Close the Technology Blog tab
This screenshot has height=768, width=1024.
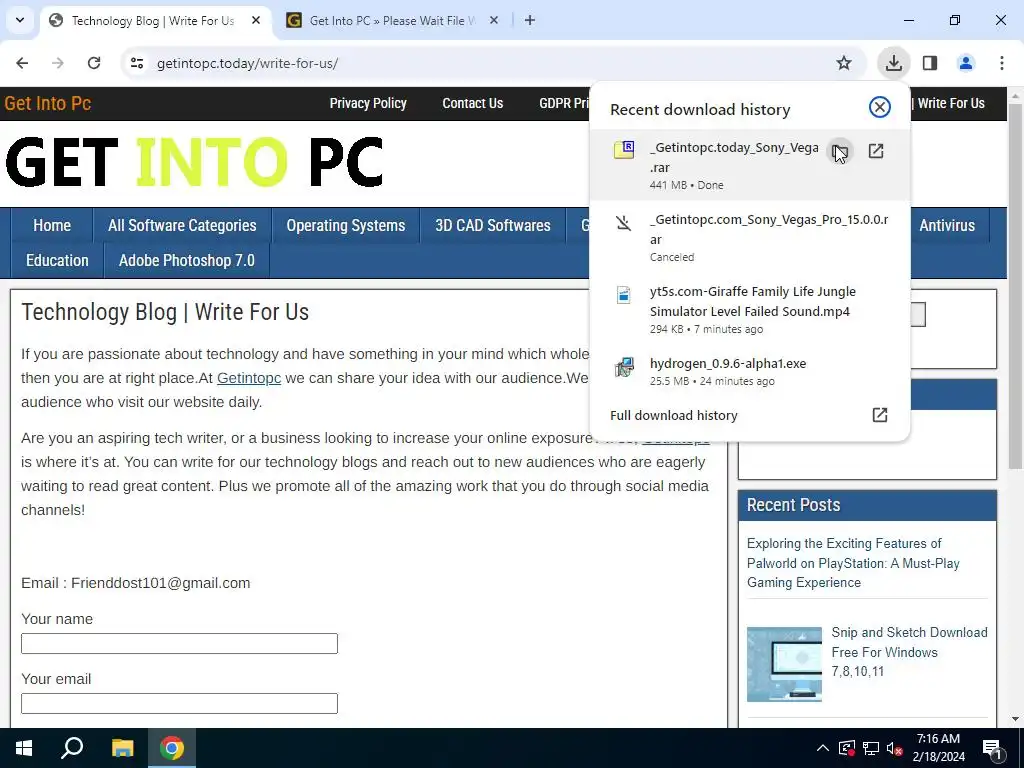pos(256,20)
